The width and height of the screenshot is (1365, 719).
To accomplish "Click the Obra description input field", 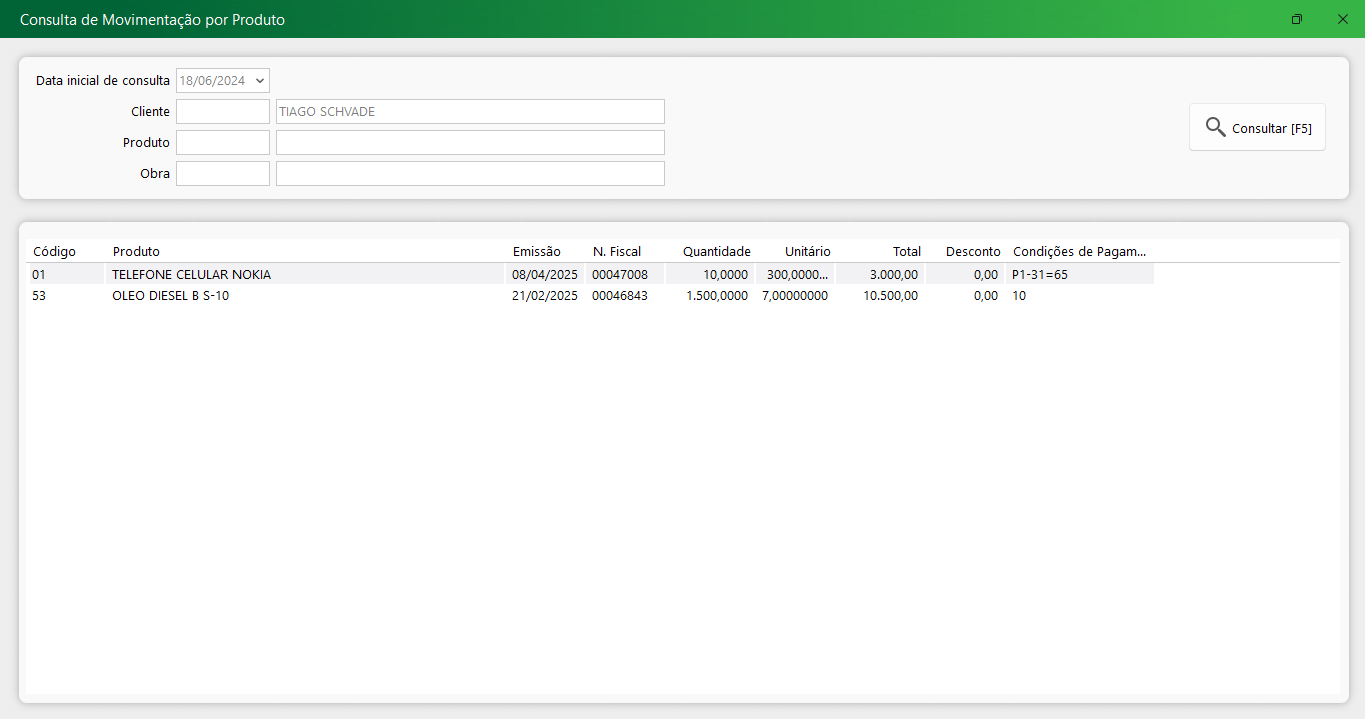I will pyautogui.click(x=469, y=174).
